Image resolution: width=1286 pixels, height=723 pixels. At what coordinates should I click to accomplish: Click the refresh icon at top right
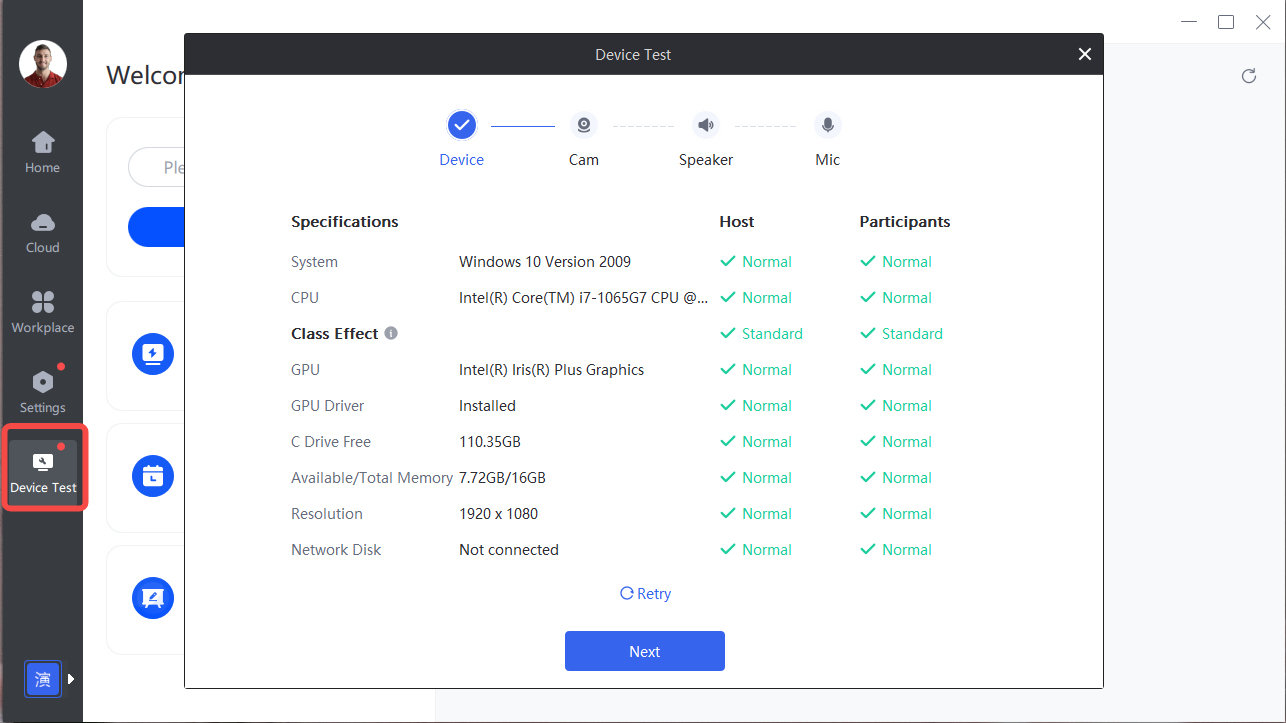[x=1248, y=76]
